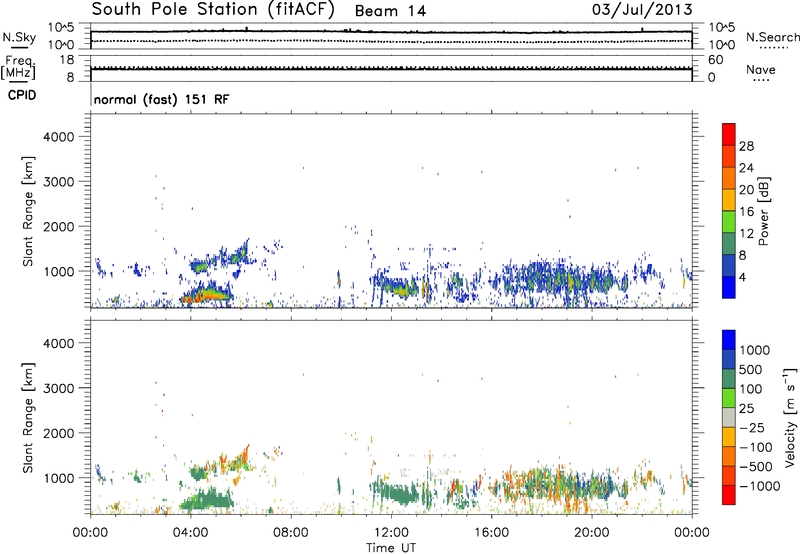Click the 'Power [dB]' color bar label
The width and height of the screenshot is (800, 554).
[763, 211]
